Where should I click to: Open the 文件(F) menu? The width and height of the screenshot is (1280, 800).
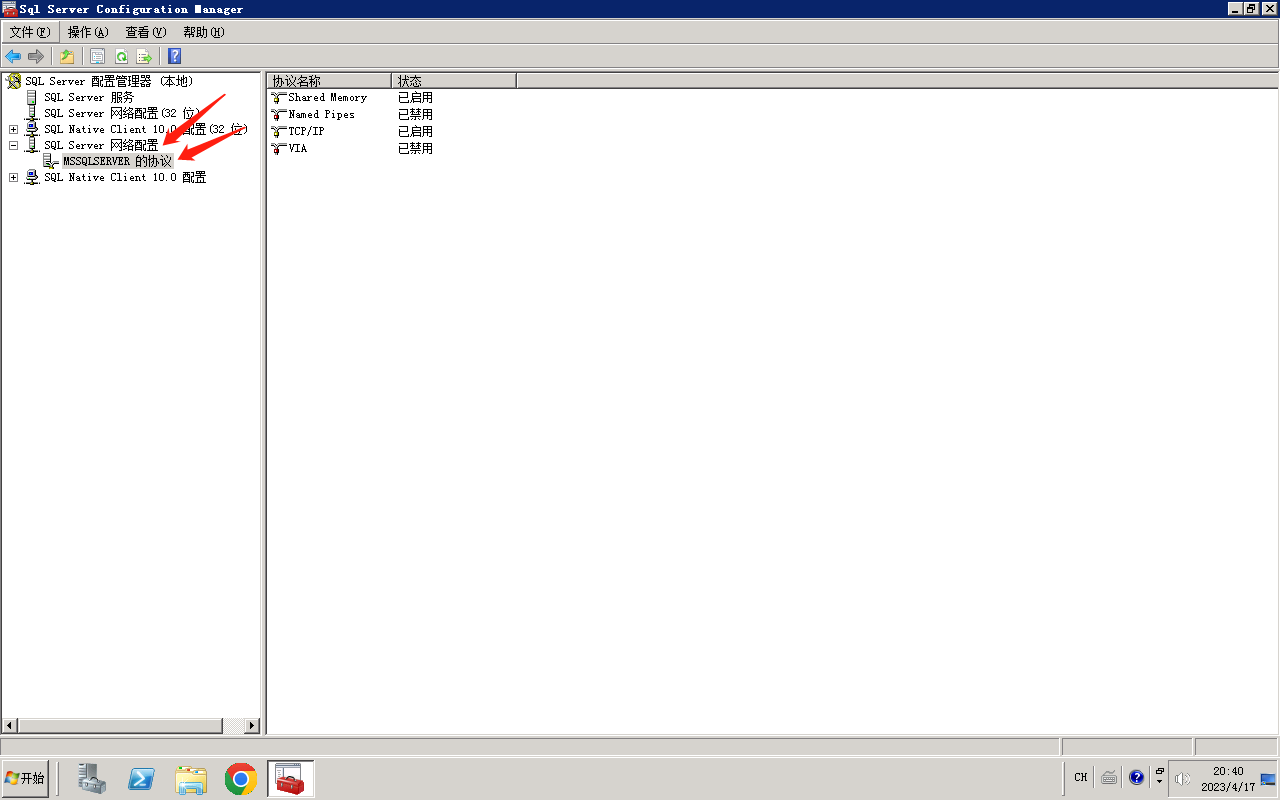pos(29,32)
